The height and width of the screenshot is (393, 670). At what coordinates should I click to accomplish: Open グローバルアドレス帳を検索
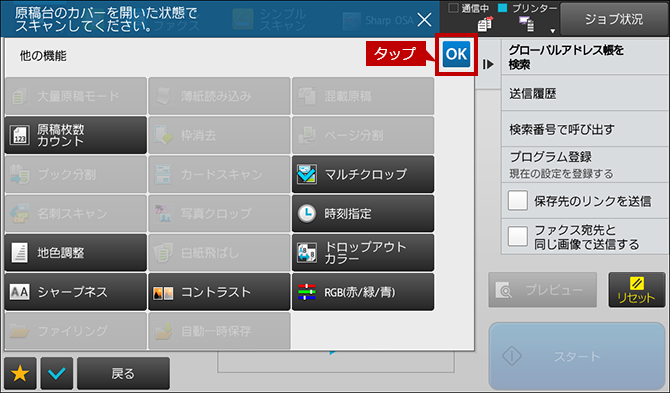click(x=585, y=57)
